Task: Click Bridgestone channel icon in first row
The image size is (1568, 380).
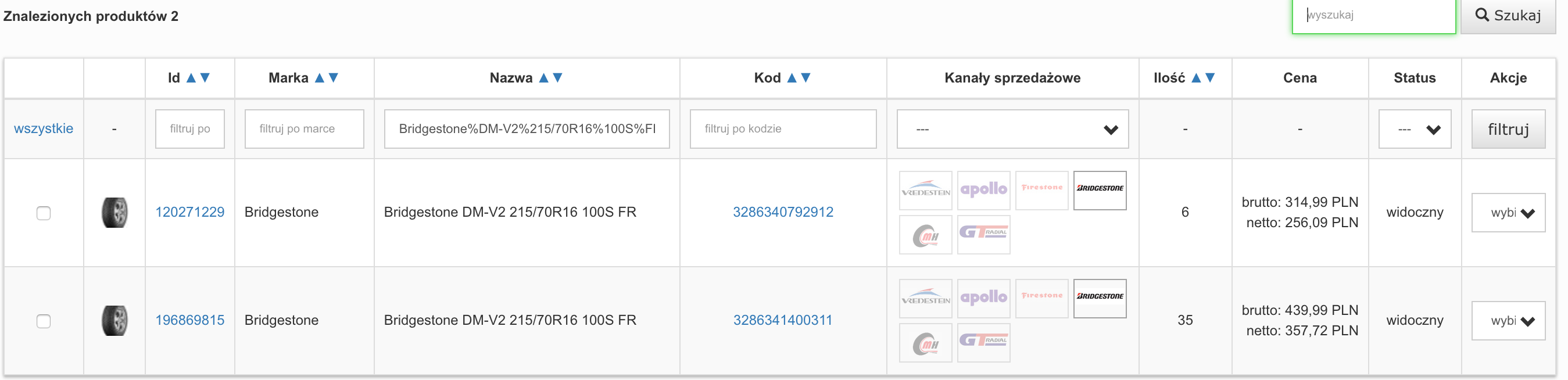Action: (x=1100, y=191)
